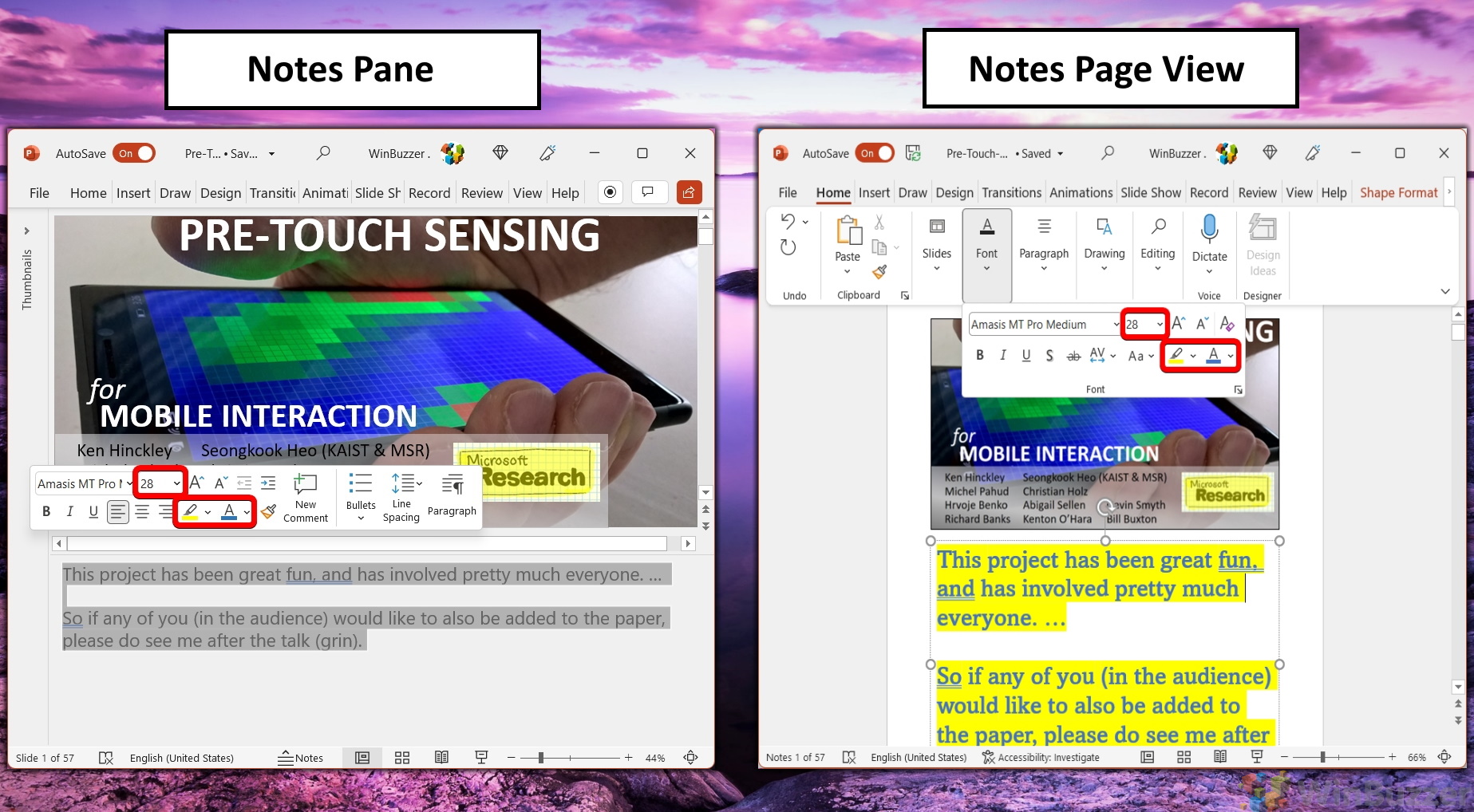The height and width of the screenshot is (812, 1474).
Task: Open comments icon in left window
Action: [x=648, y=192]
